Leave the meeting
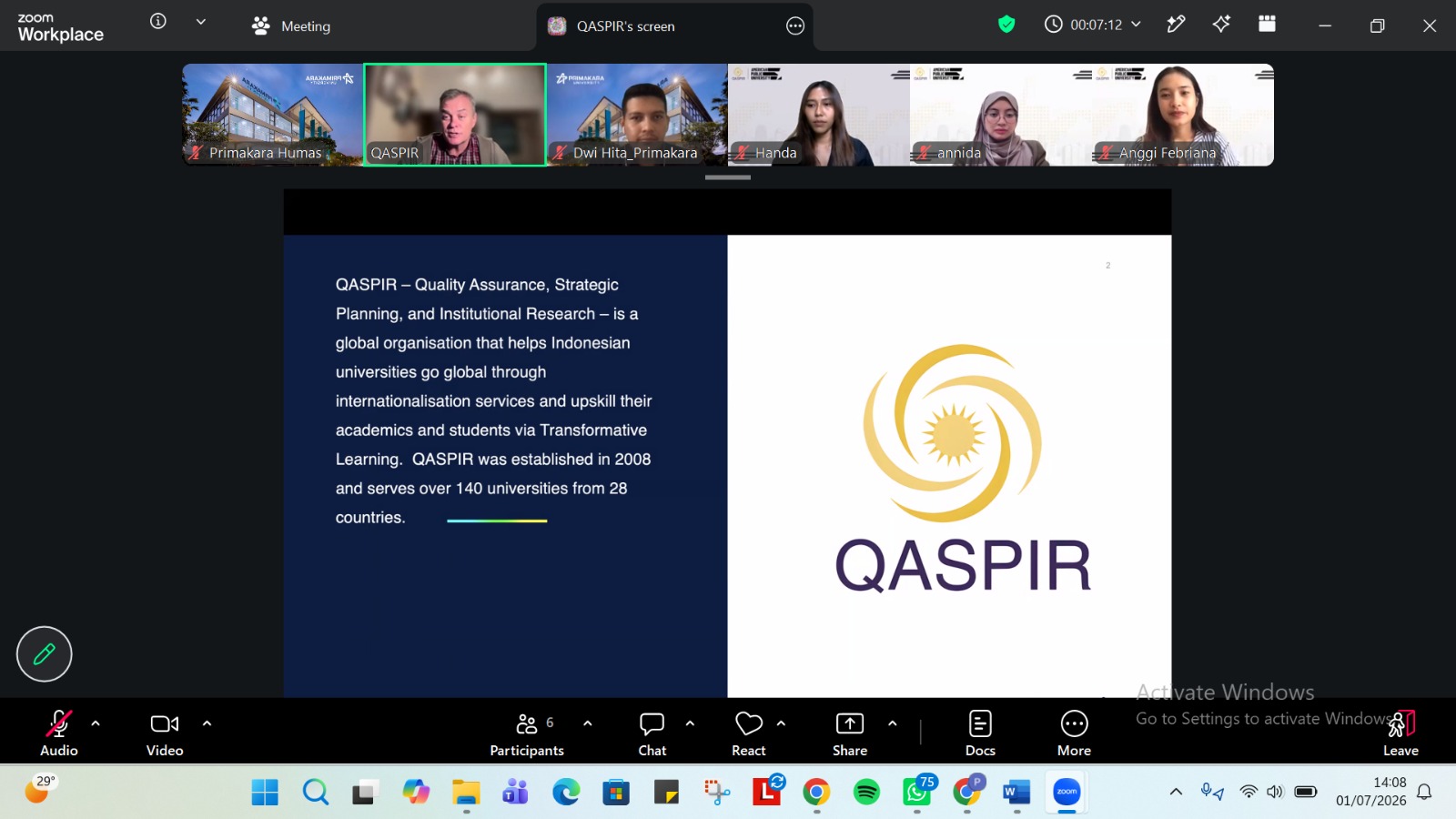The image size is (1456, 819). 1400,733
